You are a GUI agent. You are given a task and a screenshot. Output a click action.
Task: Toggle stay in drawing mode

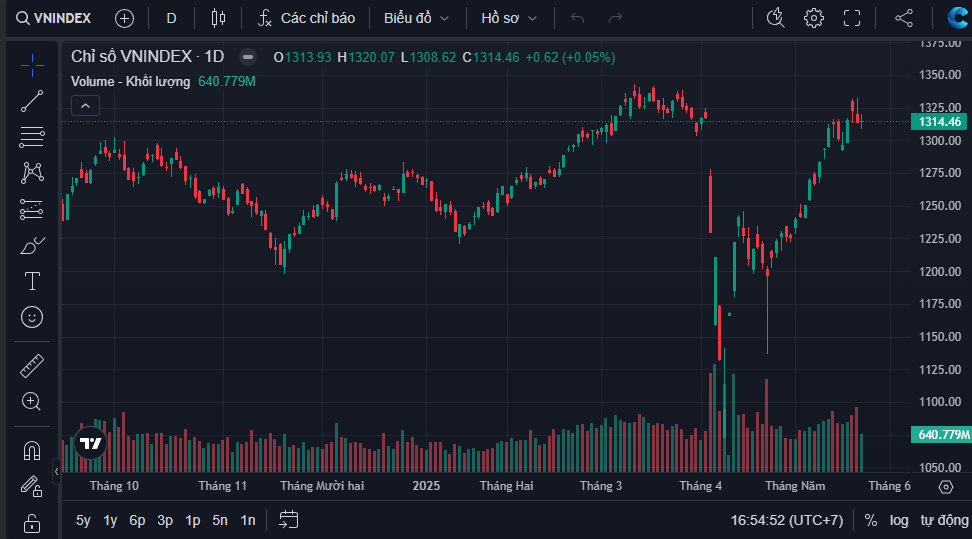point(32,486)
